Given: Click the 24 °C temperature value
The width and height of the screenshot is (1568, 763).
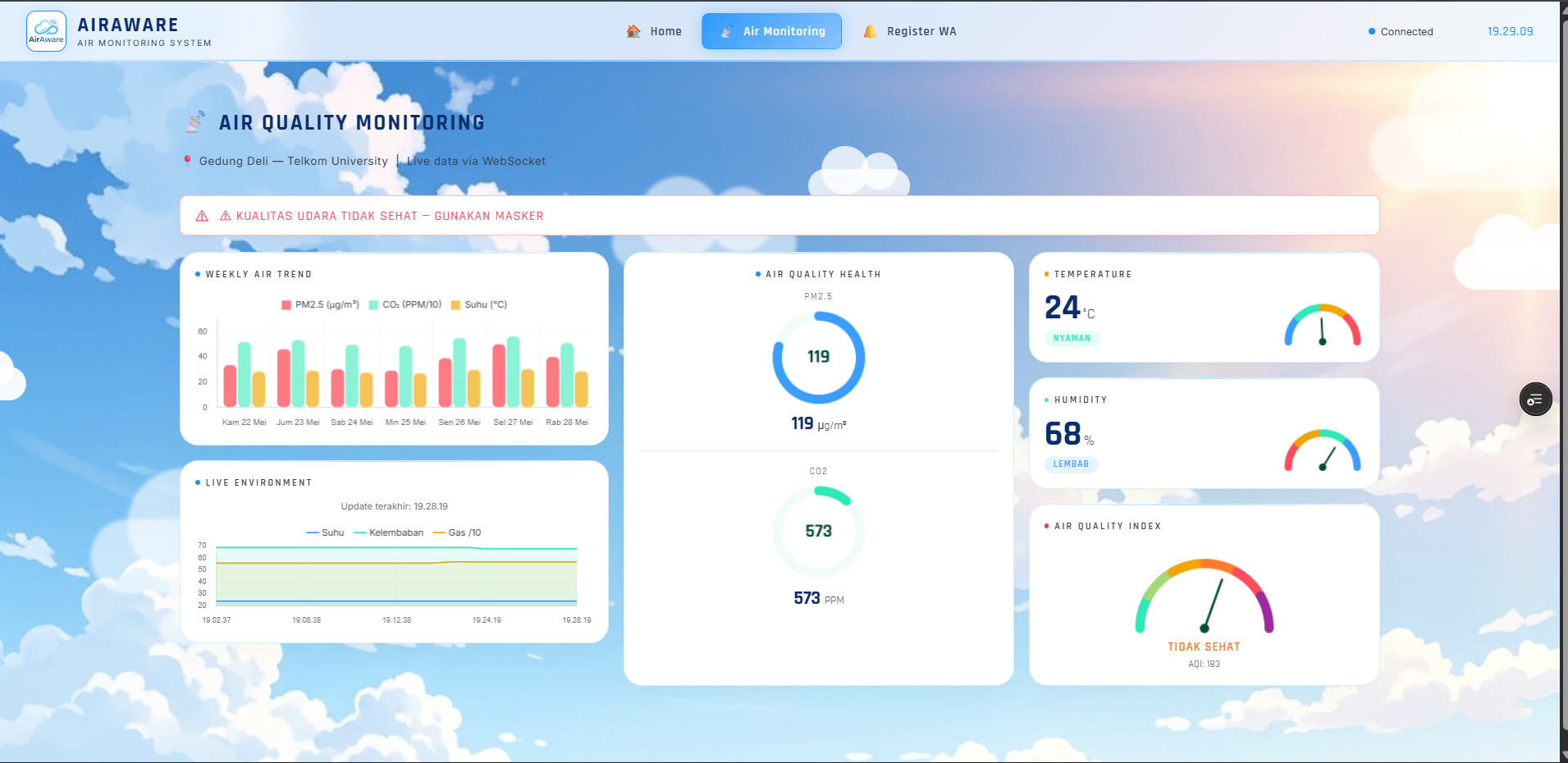Looking at the screenshot, I should 1069,308.
